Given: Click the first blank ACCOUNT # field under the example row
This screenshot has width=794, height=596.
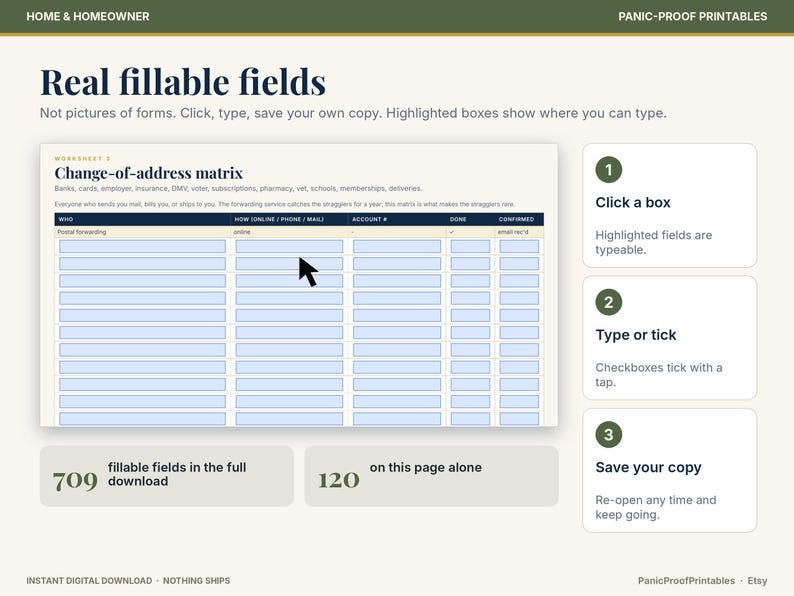Looking at the screenshot, I should click(x=396, y=247).
